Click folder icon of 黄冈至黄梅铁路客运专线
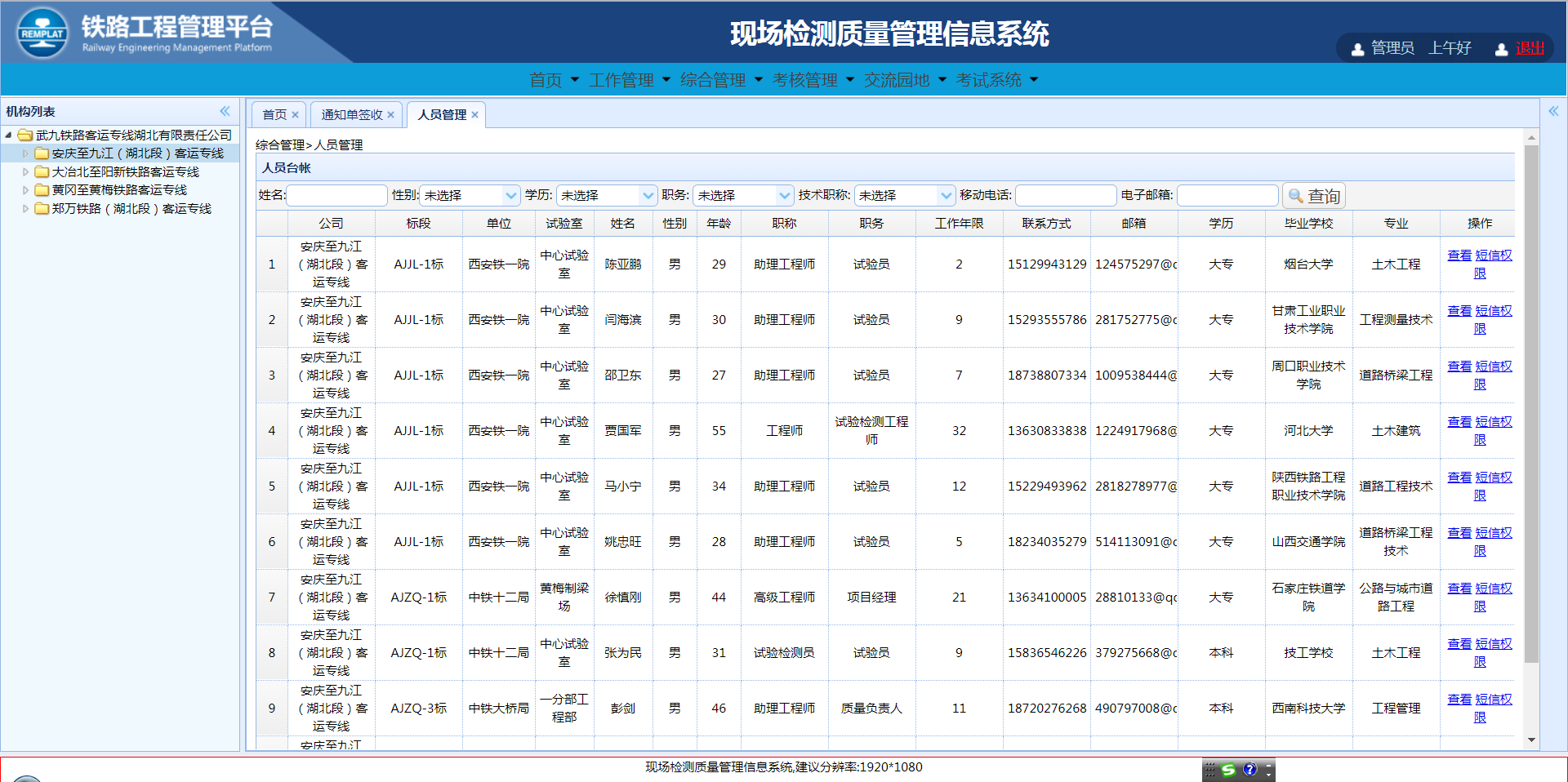The width and height of the screenshot is (1568, 782). 42,189
